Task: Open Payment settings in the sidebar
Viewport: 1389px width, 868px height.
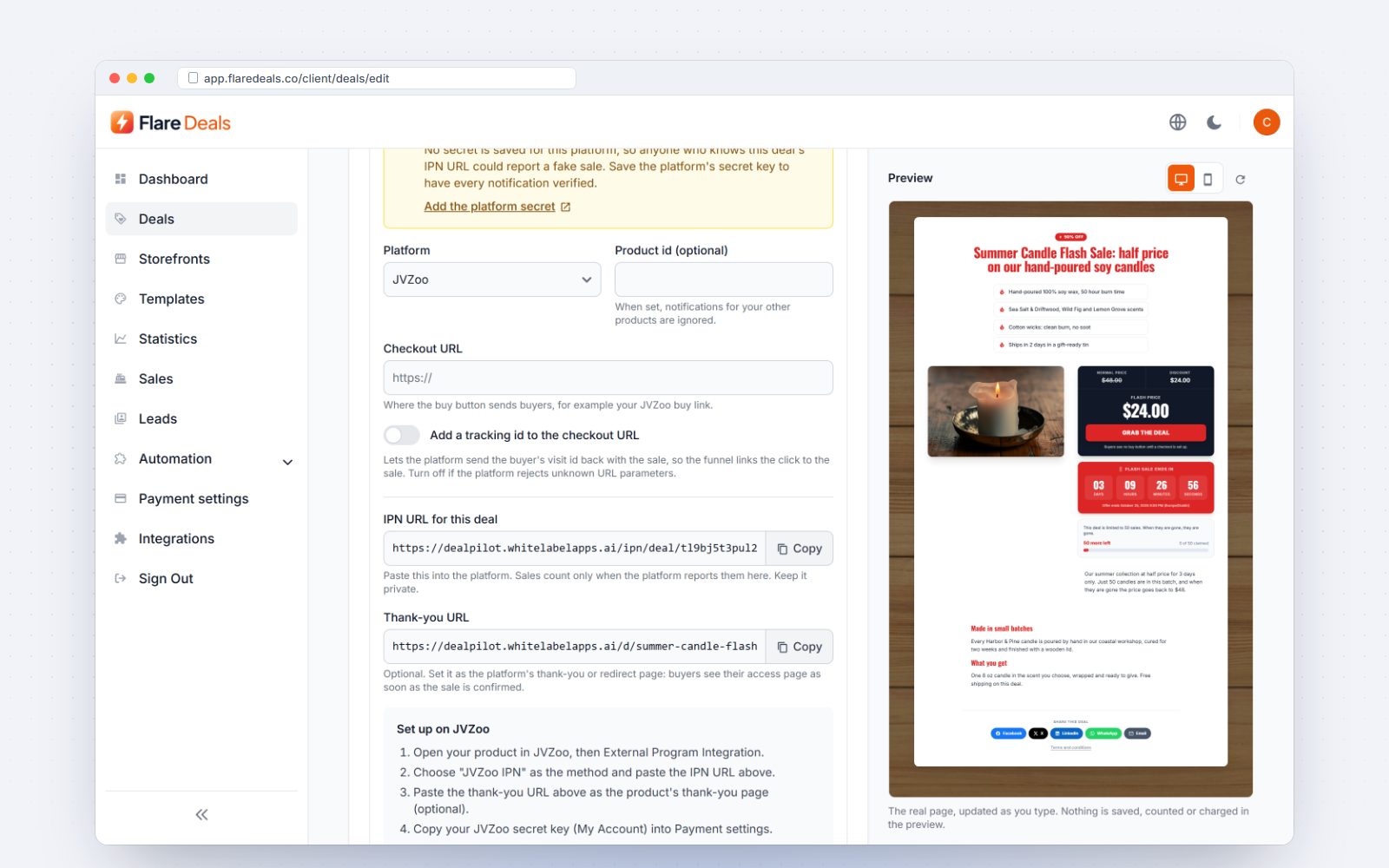Action: [x=201, y=498]
